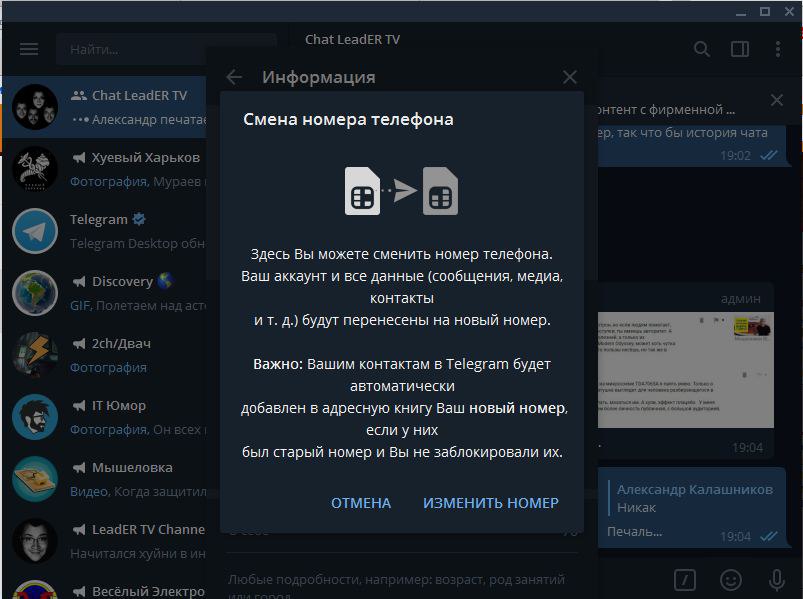Open the hamburger main menu
The image size is (803, 599).
point(29,49)
